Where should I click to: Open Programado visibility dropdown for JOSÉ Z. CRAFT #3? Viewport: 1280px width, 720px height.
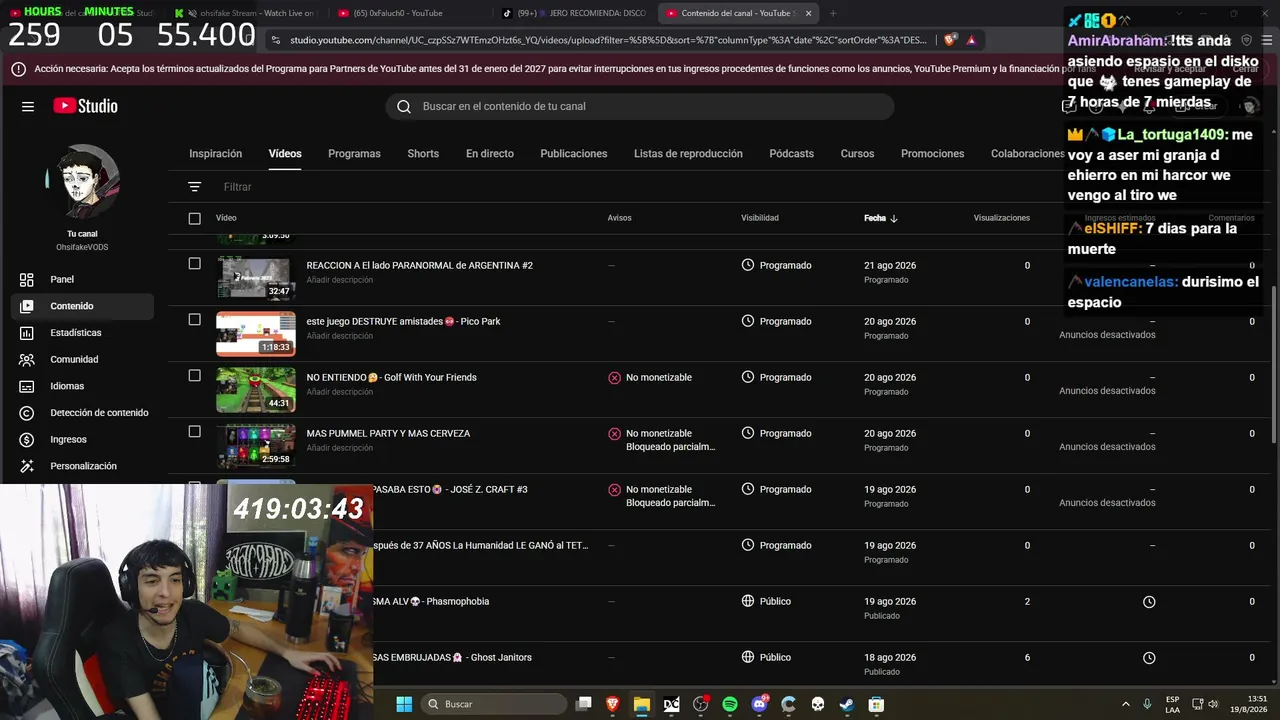click(777, 490)
